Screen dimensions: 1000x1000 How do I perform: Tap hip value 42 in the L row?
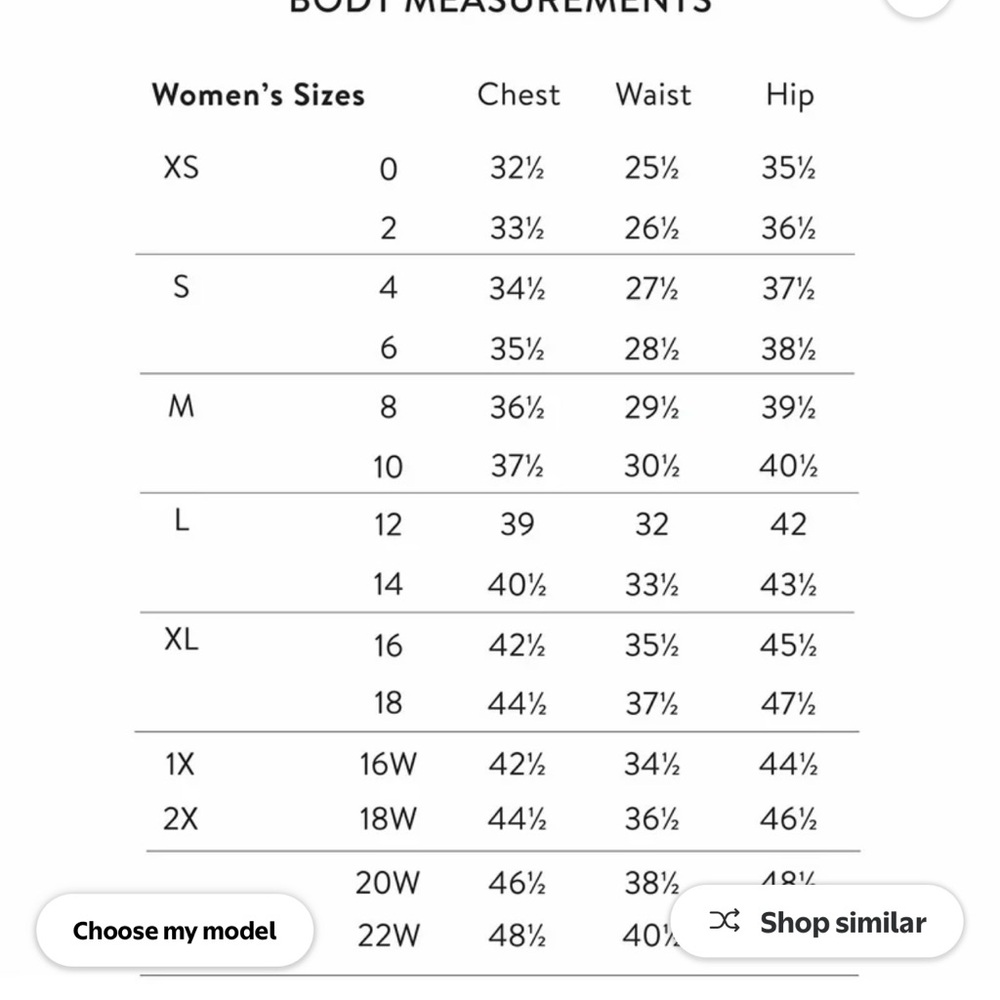coord(788,524)
